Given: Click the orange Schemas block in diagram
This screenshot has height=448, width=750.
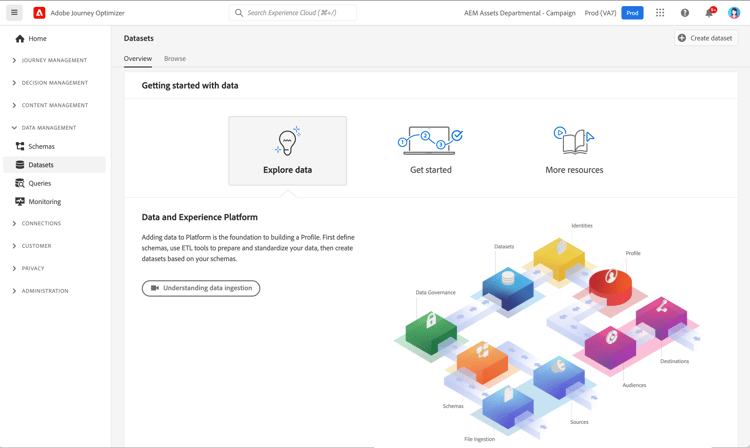Looking at the screenshot, I should click(482, 362).
